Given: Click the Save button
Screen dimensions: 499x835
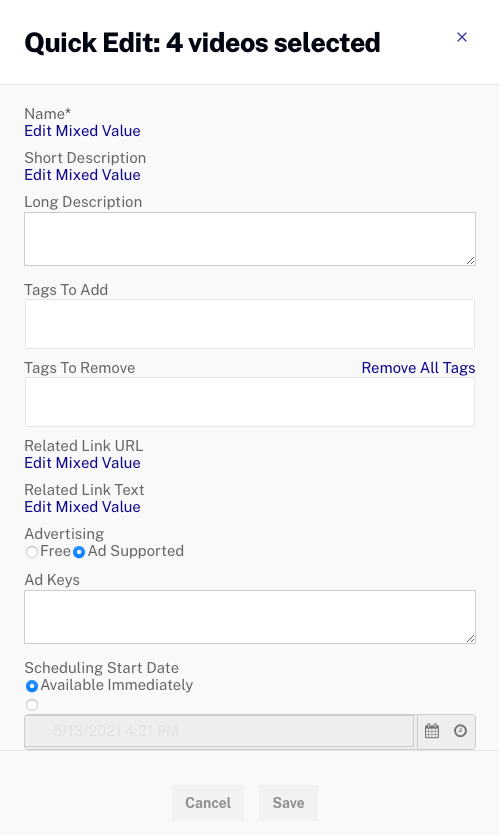Looking at the screenshot, I should 289,803.
